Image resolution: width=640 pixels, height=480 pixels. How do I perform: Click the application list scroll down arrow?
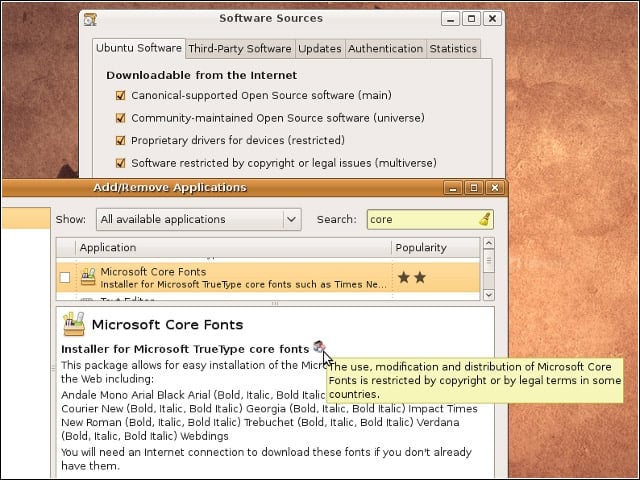(489, 295)
